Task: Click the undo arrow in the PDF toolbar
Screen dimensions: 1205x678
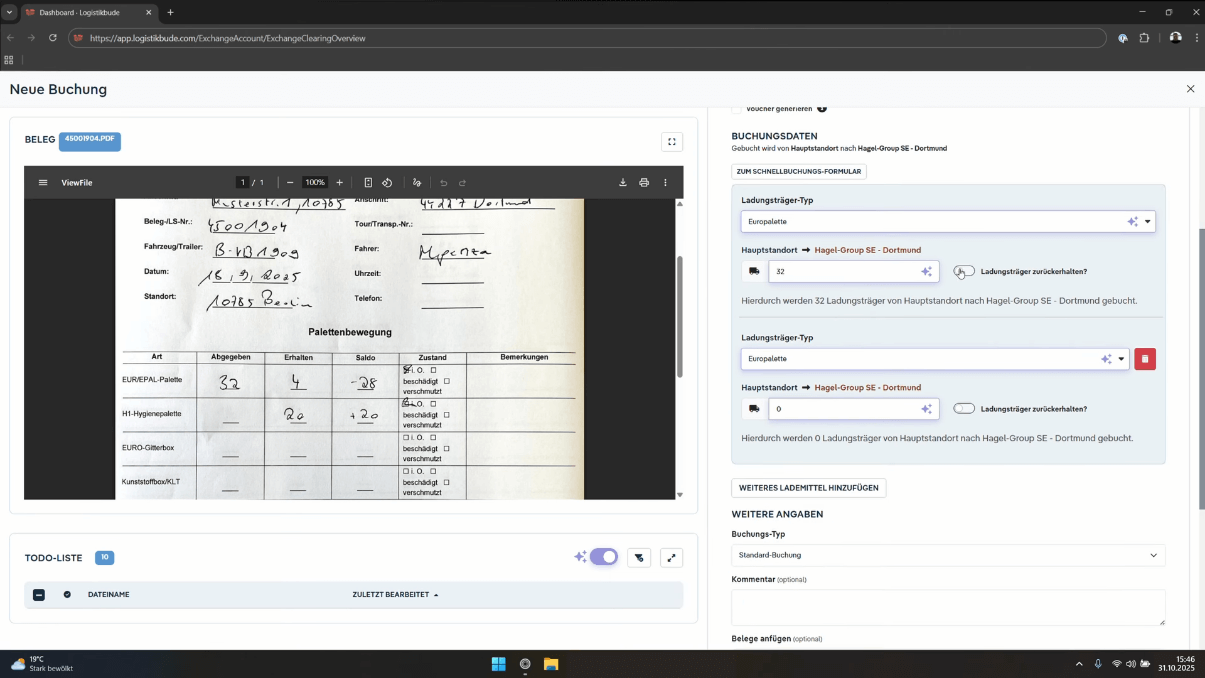Action: coord(444,183)
